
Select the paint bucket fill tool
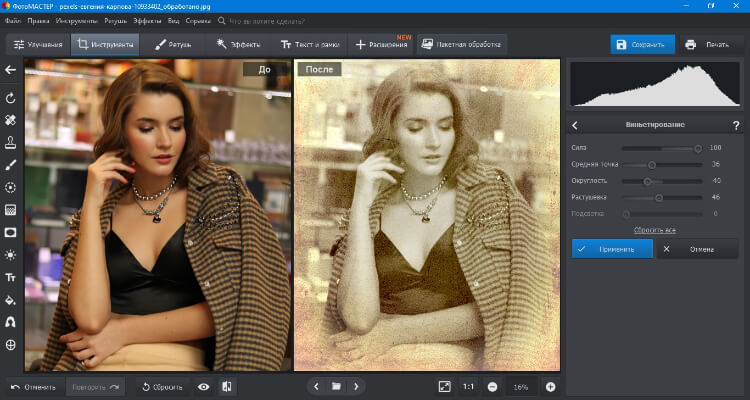coord(11,300)
